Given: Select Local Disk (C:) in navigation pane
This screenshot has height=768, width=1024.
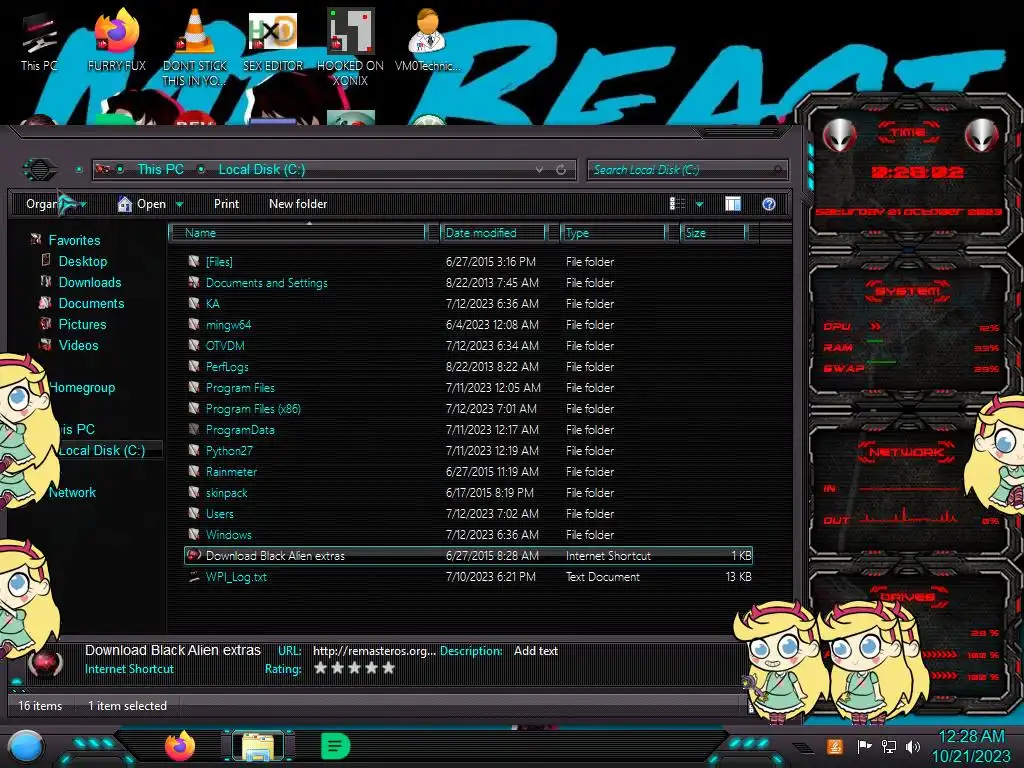Looking at the screenshot, I should pyautogui.click(x=102, y=450).
